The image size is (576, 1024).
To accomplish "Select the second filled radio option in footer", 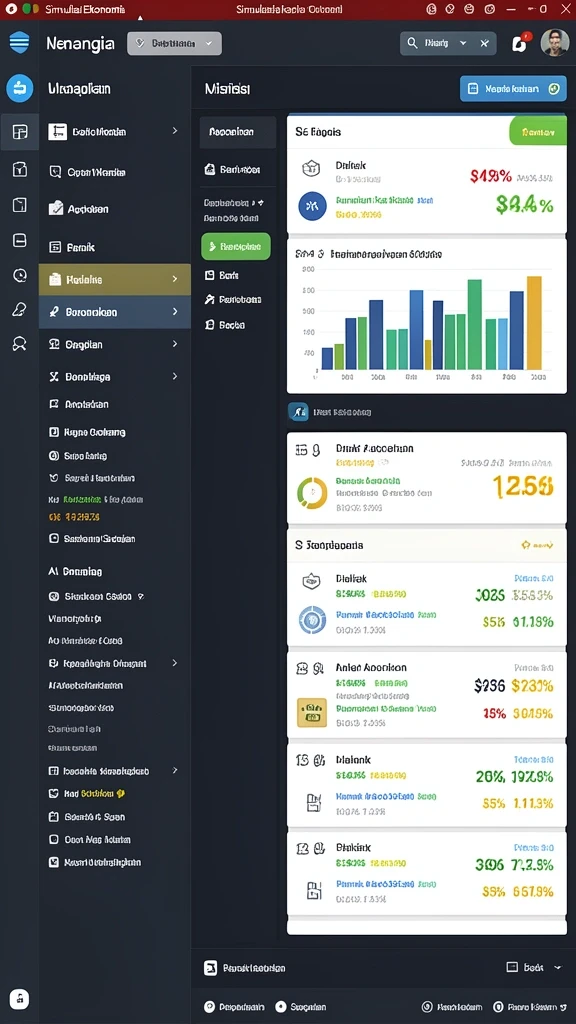I will point(281,1007).
